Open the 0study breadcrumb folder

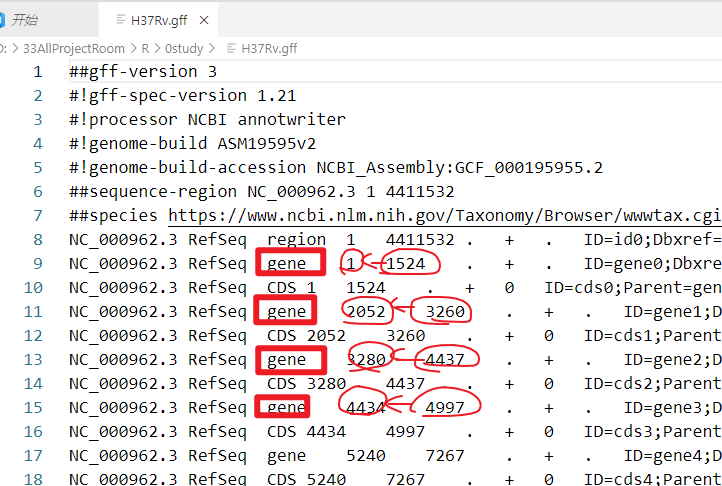[x=184, y=48]
